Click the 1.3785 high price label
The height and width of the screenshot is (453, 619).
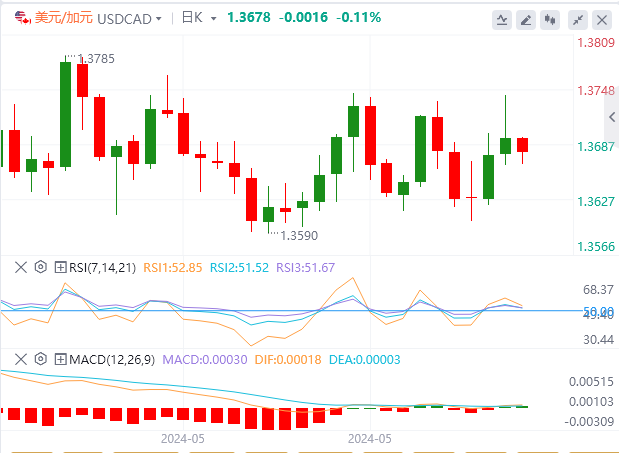[x=96, y=59]
